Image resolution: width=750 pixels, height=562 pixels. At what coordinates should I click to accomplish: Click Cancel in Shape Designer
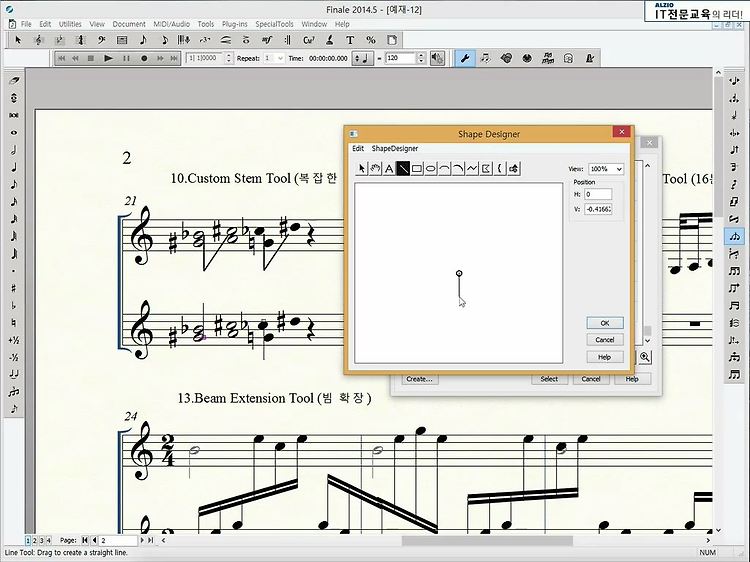coord(605,340)
